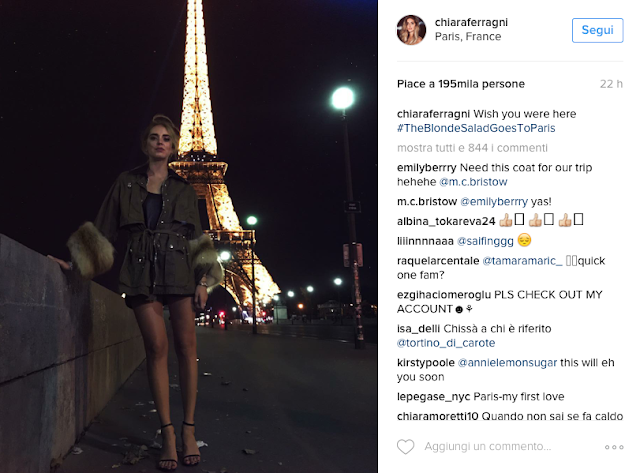Screen dimensions: 640x473
Task: Open the @tortino_di_carote mention link
Action: pyautogui.click(x=446, y=343)
